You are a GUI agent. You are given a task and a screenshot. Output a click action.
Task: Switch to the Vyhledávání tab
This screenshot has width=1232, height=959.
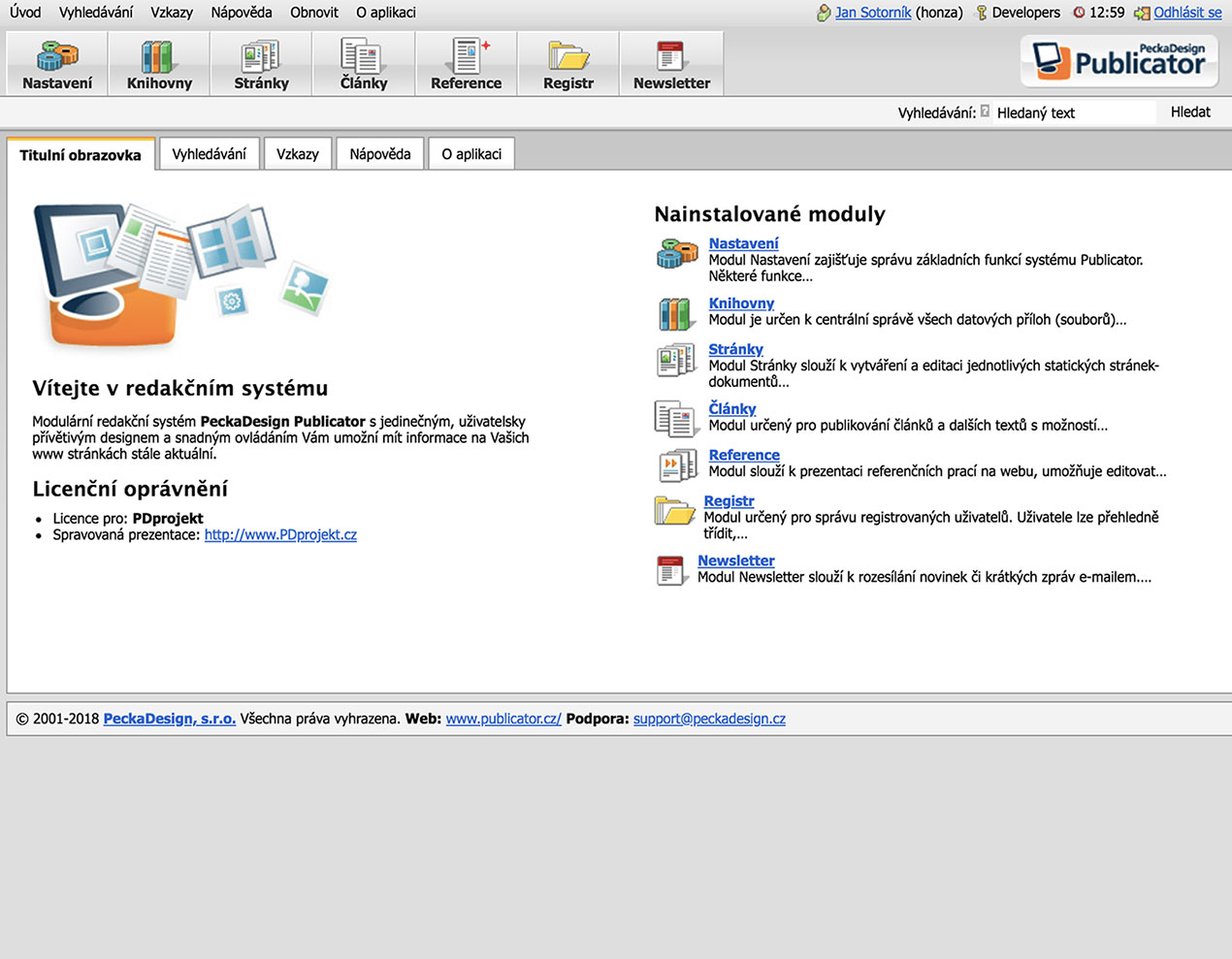pos(210,153)
